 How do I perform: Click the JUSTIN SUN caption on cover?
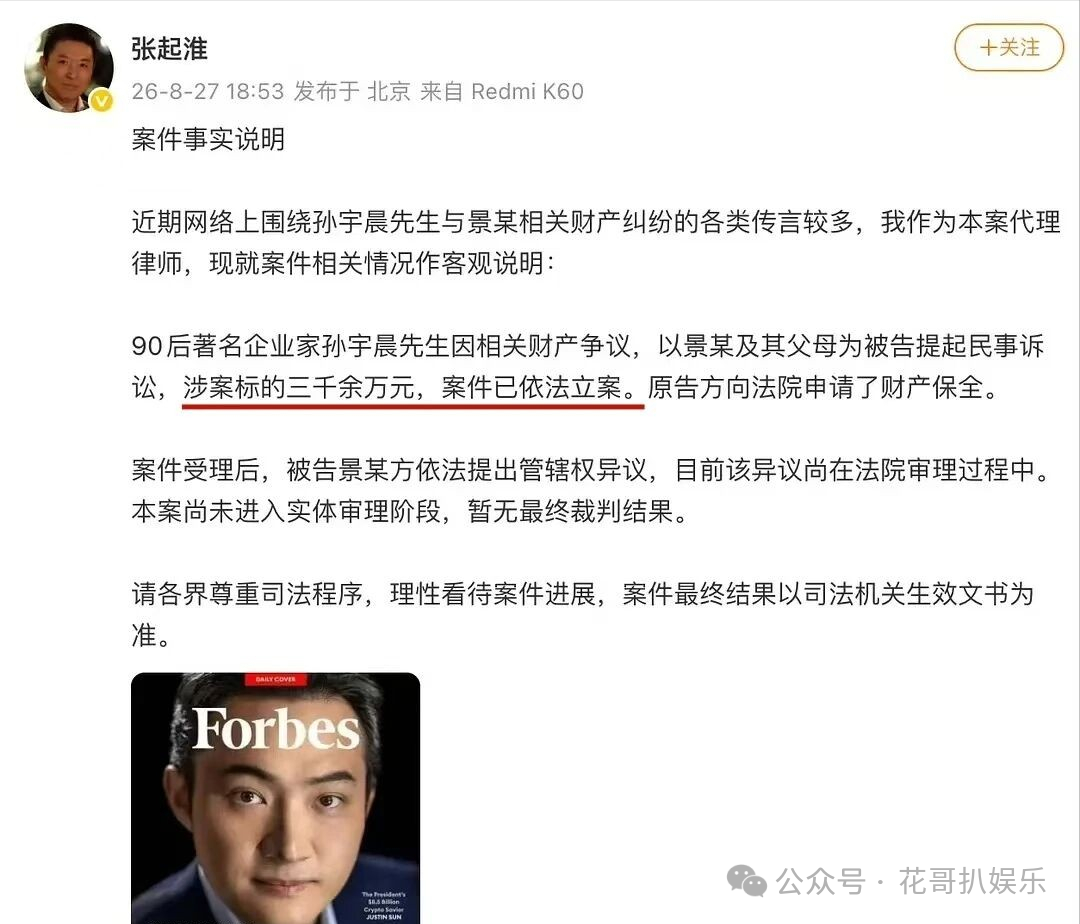(384, 917)
